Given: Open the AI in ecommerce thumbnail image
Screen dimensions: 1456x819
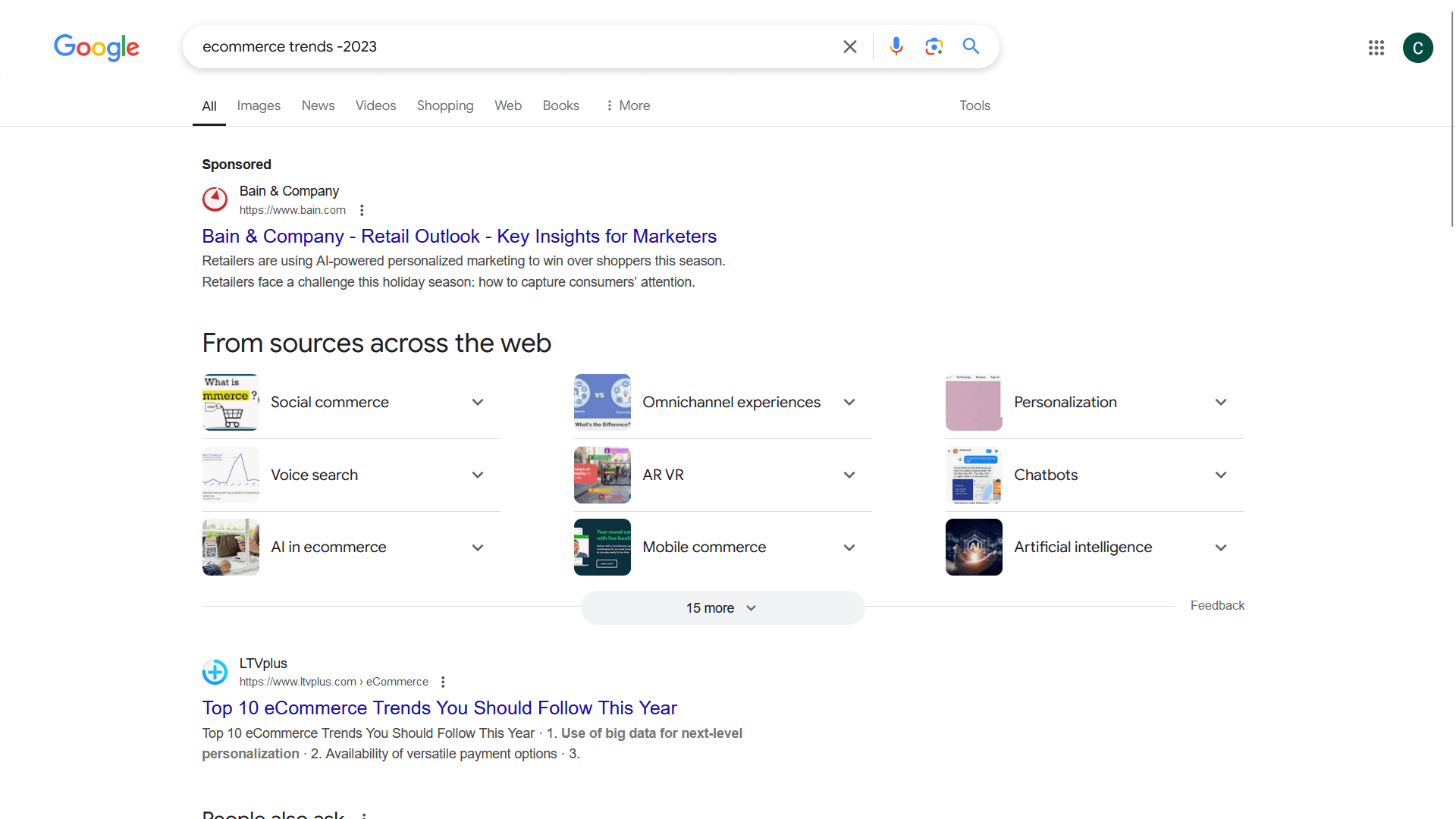Looking at the screenshot, I should pyautogui.click(x=231, y=547).
